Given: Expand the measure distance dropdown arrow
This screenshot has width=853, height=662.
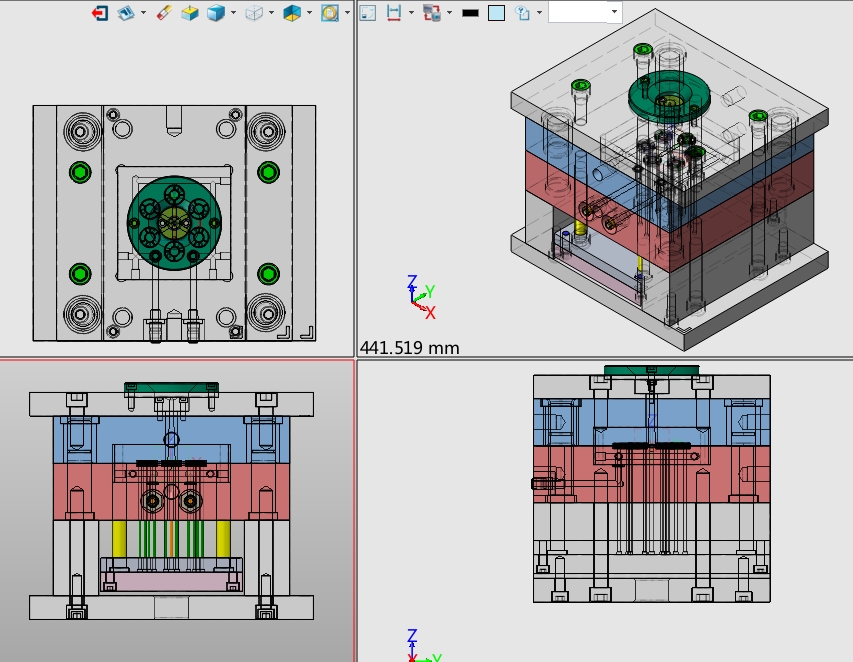Looking at the screenshot, I should click(x=411, y=13).
